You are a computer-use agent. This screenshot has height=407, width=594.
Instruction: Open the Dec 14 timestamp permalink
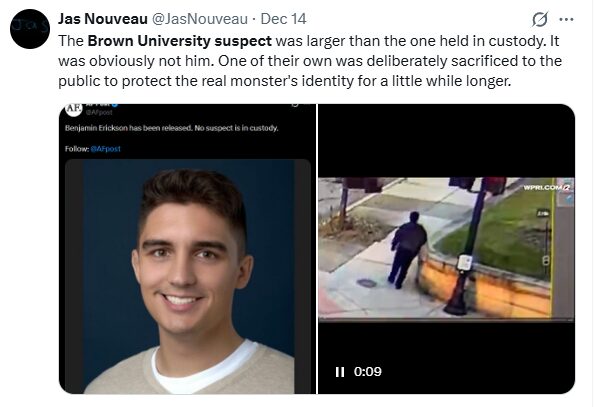point(283,19)
